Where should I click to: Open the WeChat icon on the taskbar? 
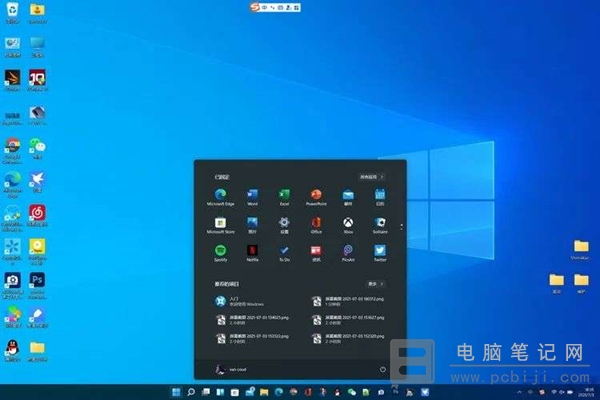click(352, 392)
